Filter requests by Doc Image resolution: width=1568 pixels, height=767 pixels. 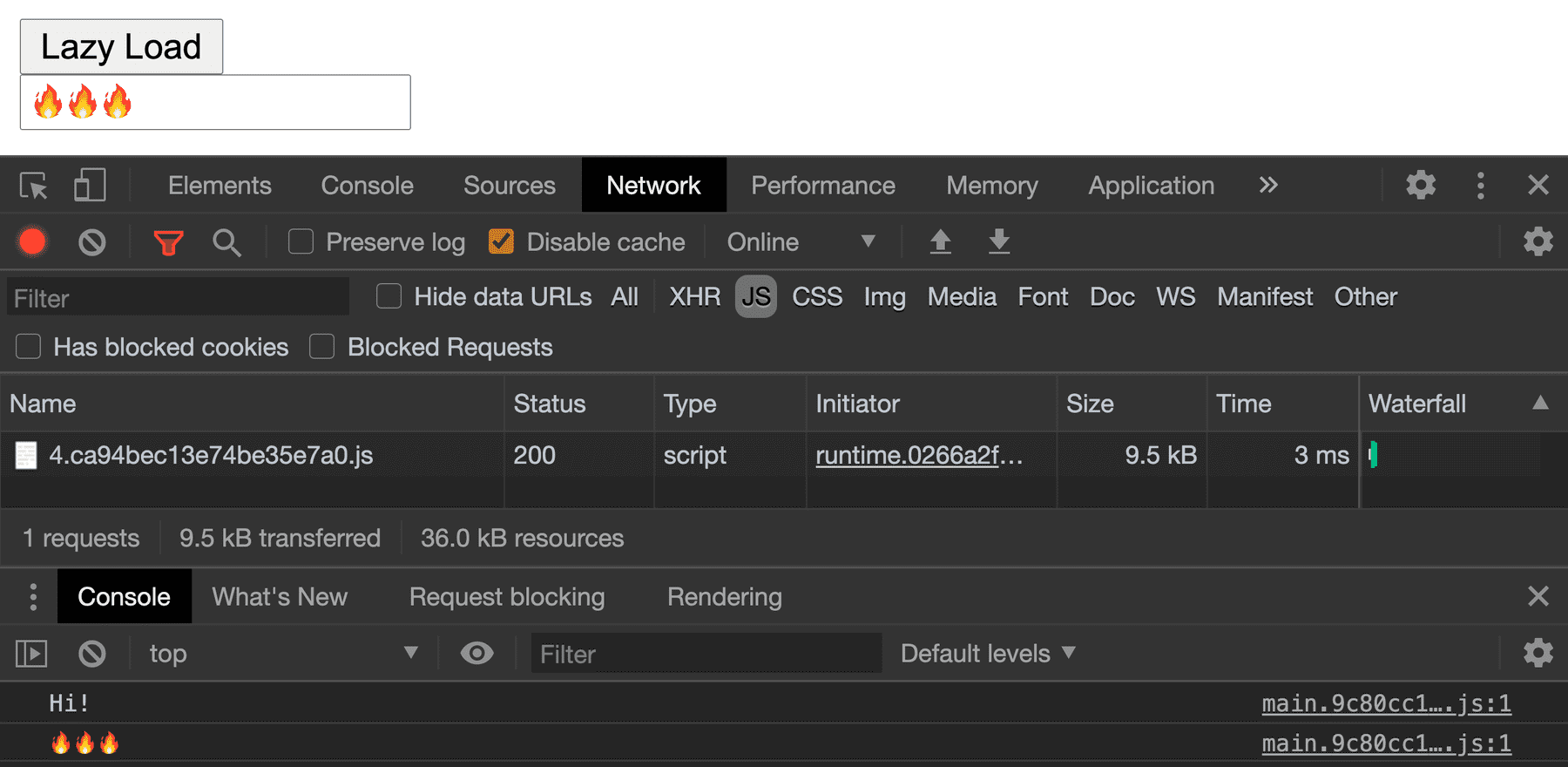[x=1112, y=297]
